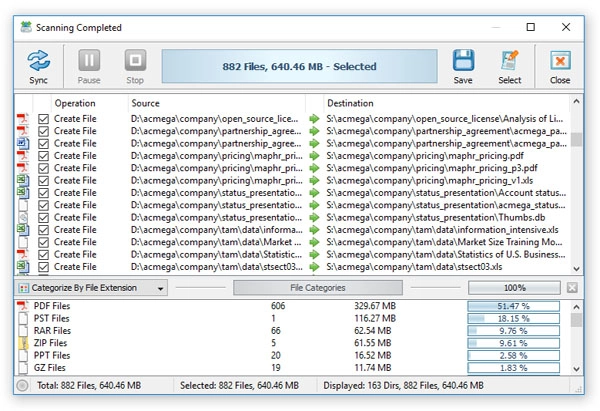Screen dimensions: 600x411
Task: Click green arrow in maphr_pricing_p3.pdf row
Action: click(x=315, y=168)
